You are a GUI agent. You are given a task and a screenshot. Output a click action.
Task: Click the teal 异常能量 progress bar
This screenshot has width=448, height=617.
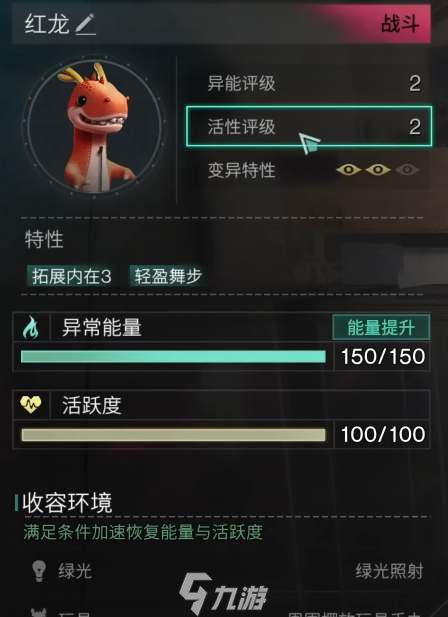[x=173, y=357]
